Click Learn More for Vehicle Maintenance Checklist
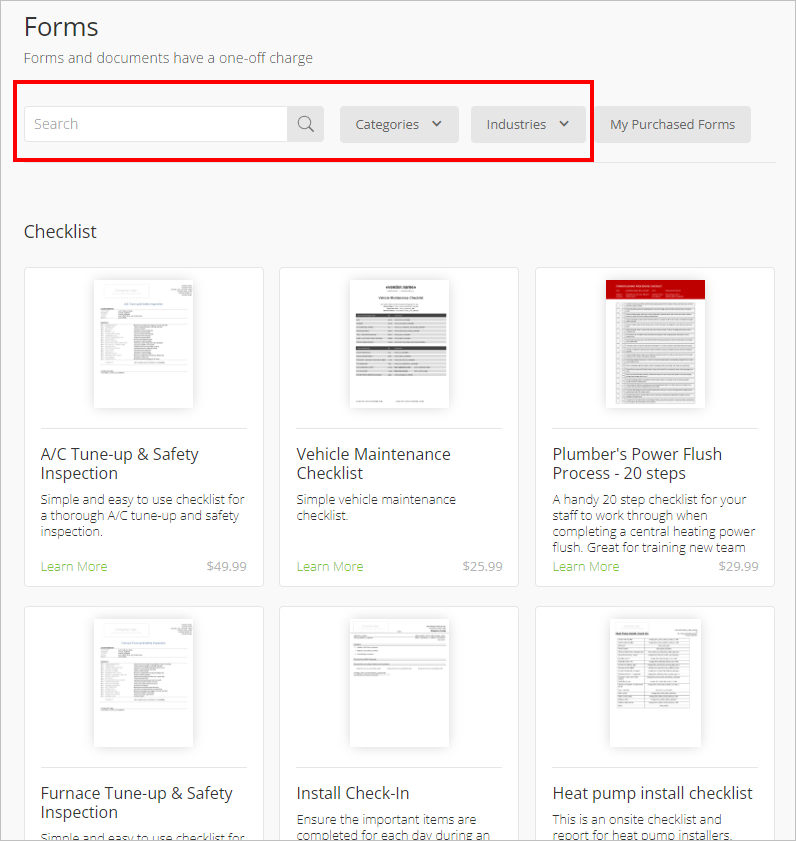The image size is (796, 841). [x=330, y=566]
